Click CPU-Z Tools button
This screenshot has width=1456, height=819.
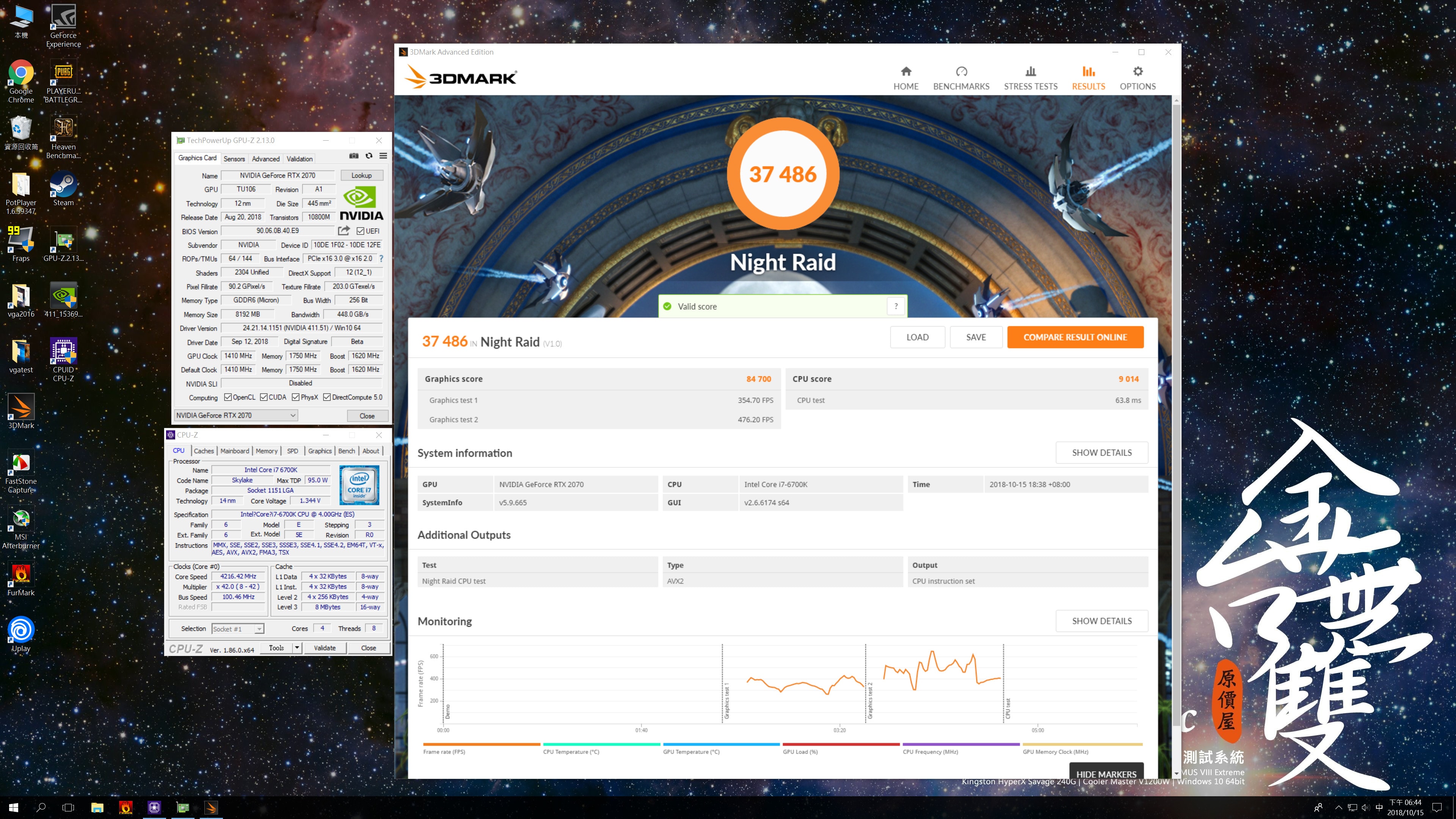coord(276,648)
